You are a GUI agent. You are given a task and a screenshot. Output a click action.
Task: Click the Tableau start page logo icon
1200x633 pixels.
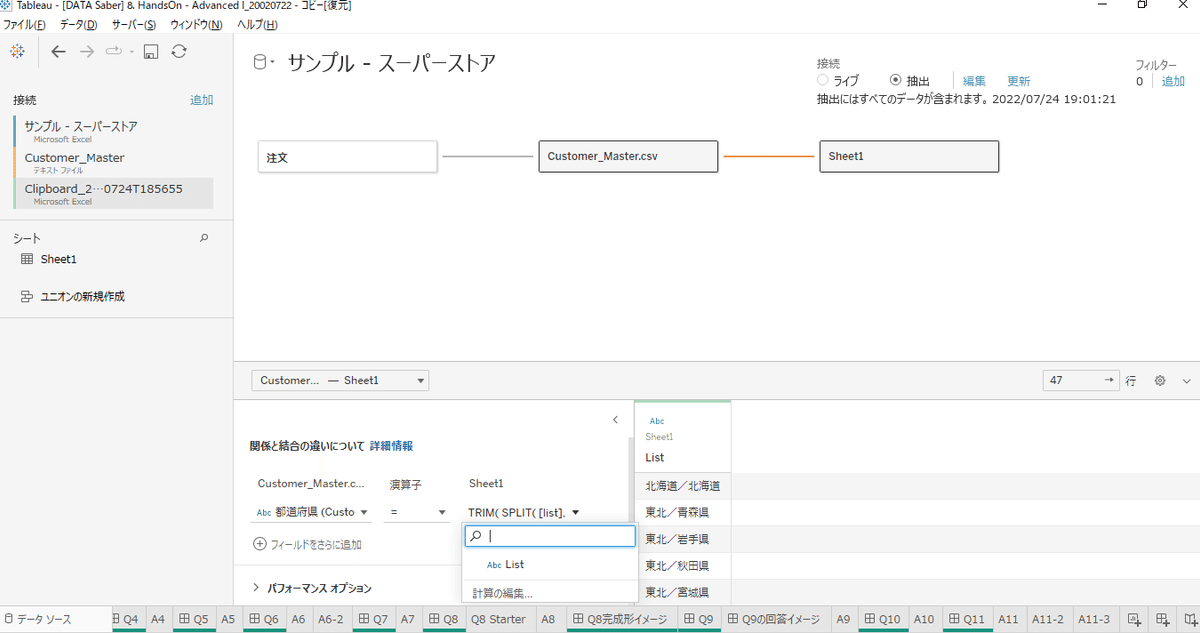click(18, 51)
